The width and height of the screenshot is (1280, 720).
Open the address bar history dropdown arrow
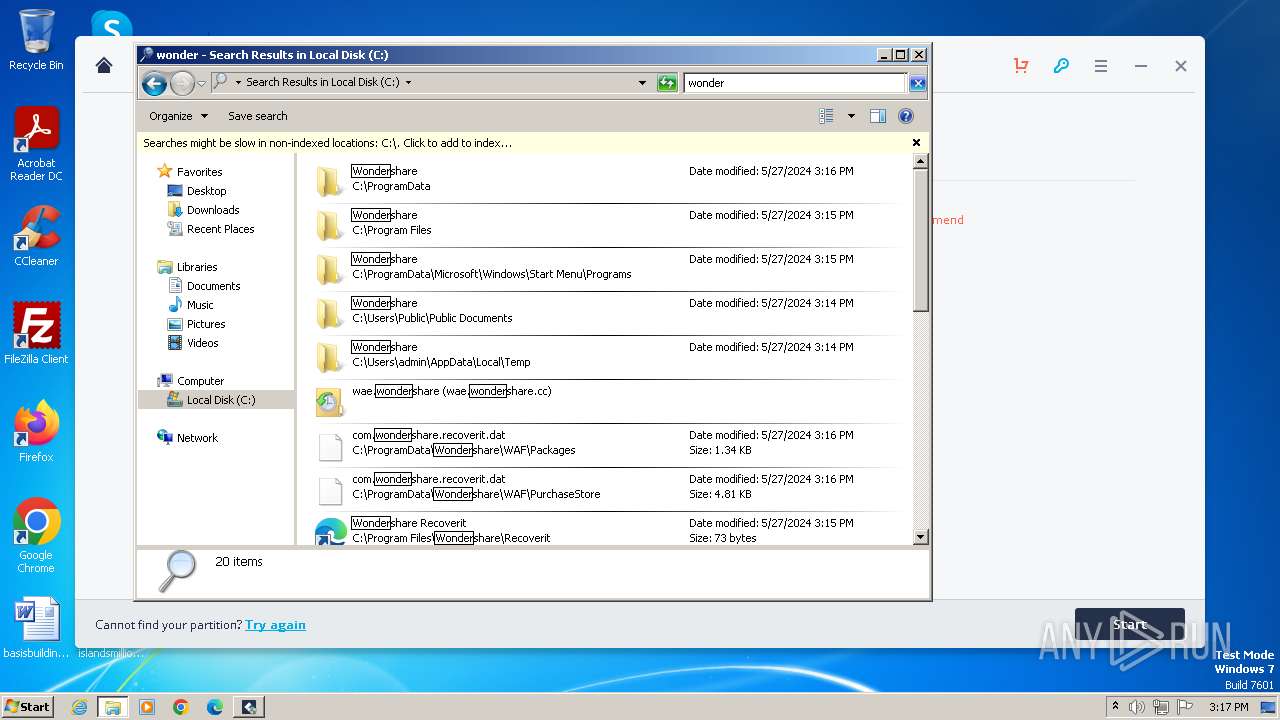[642, 83]
